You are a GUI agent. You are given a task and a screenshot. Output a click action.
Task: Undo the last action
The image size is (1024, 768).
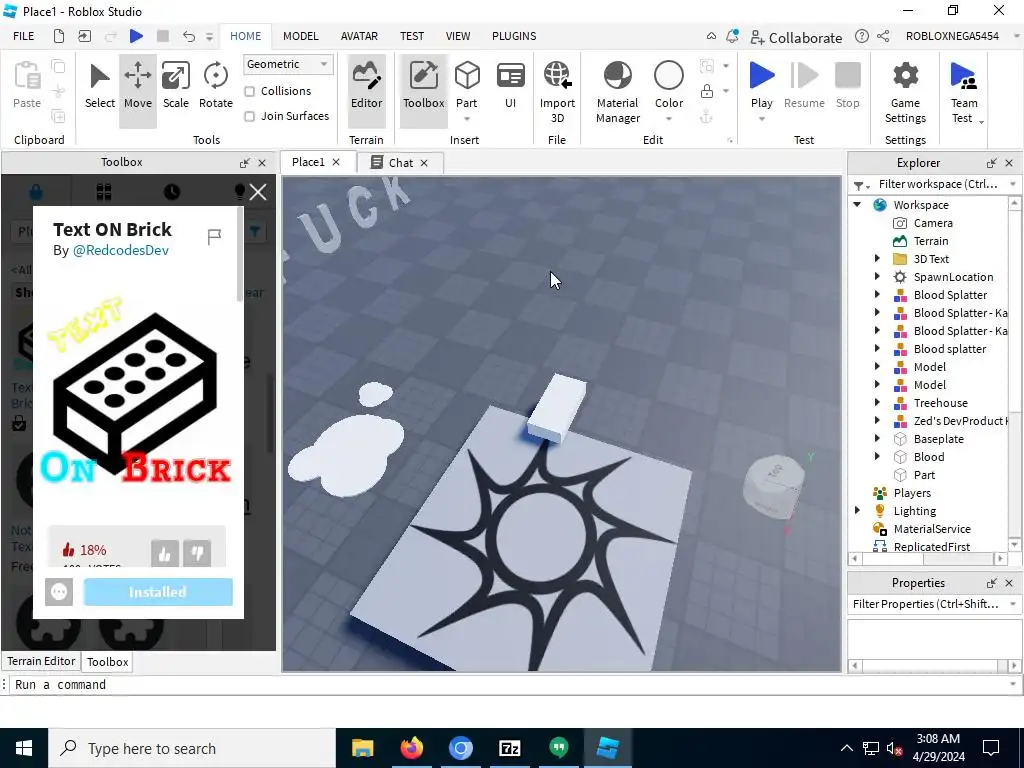189,36
